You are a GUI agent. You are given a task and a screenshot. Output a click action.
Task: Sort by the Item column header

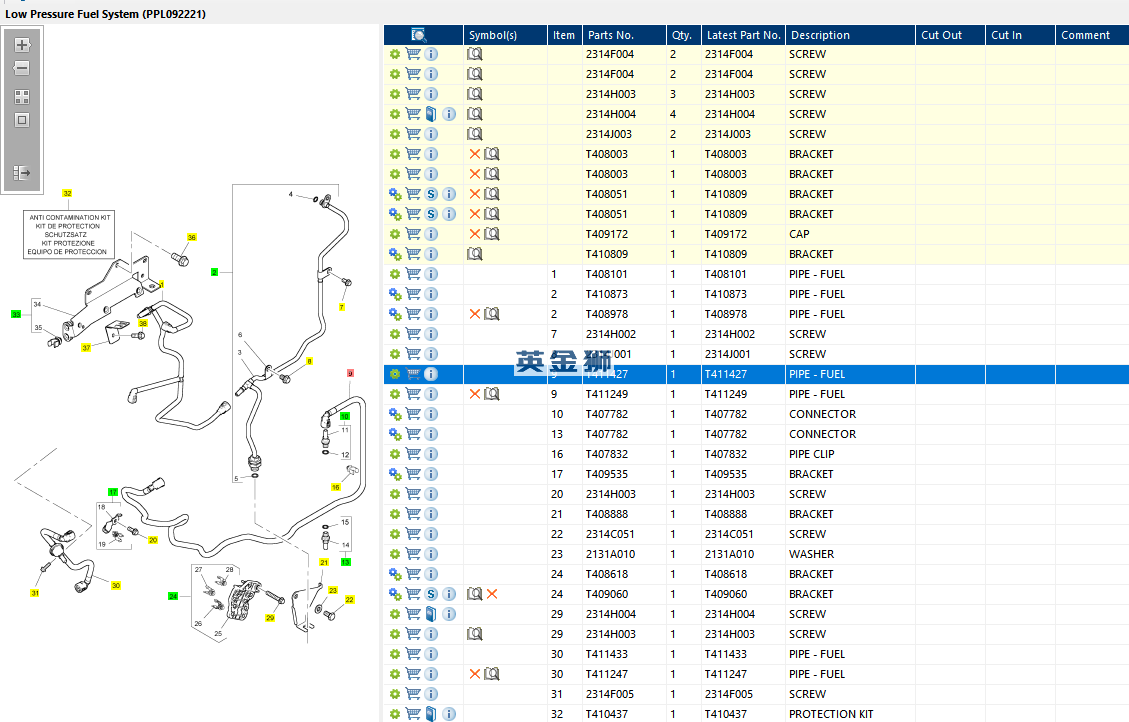tap(564, 35)
